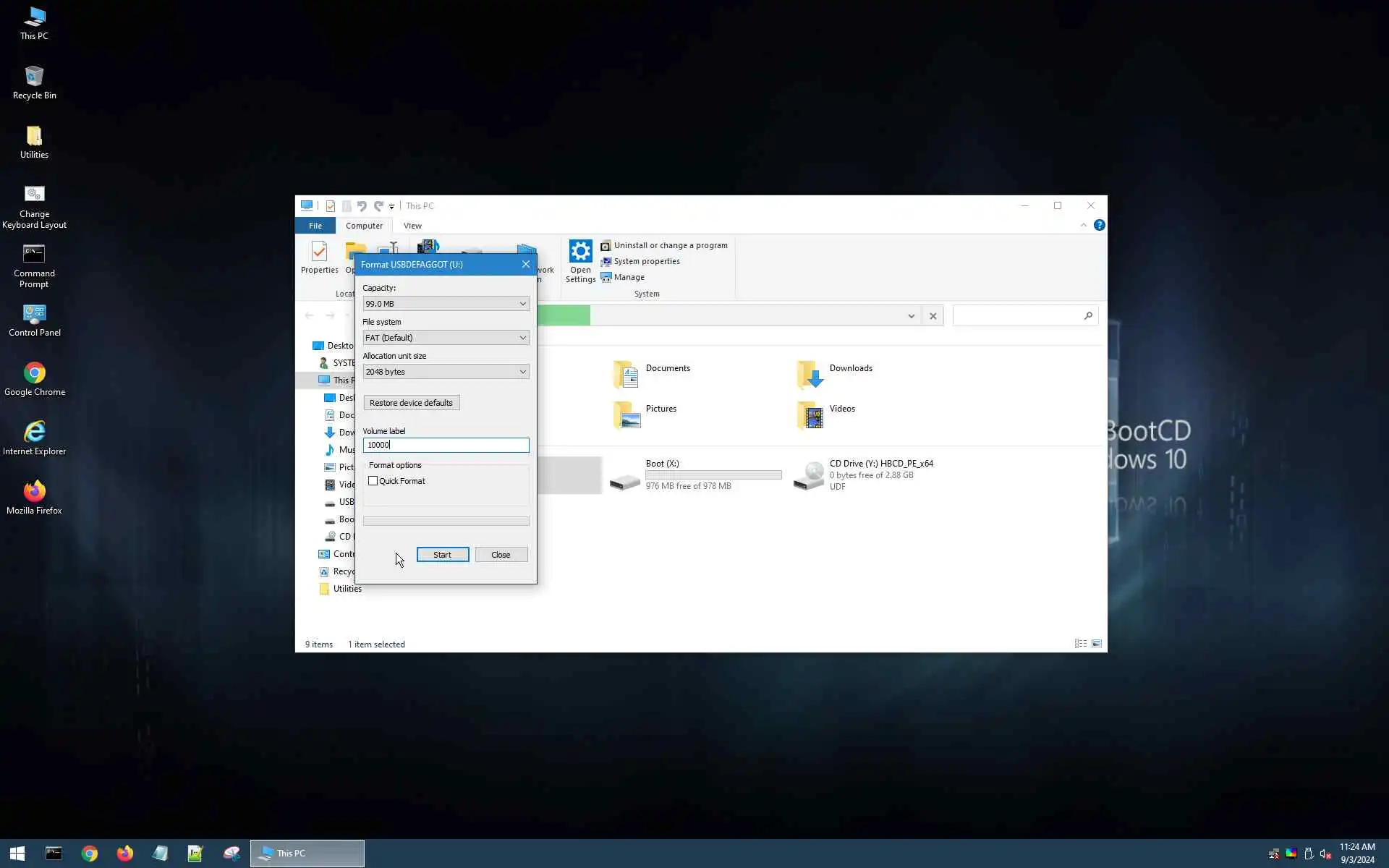
Task: Enable the Quick Format checkbox
Action: (373, 481)
